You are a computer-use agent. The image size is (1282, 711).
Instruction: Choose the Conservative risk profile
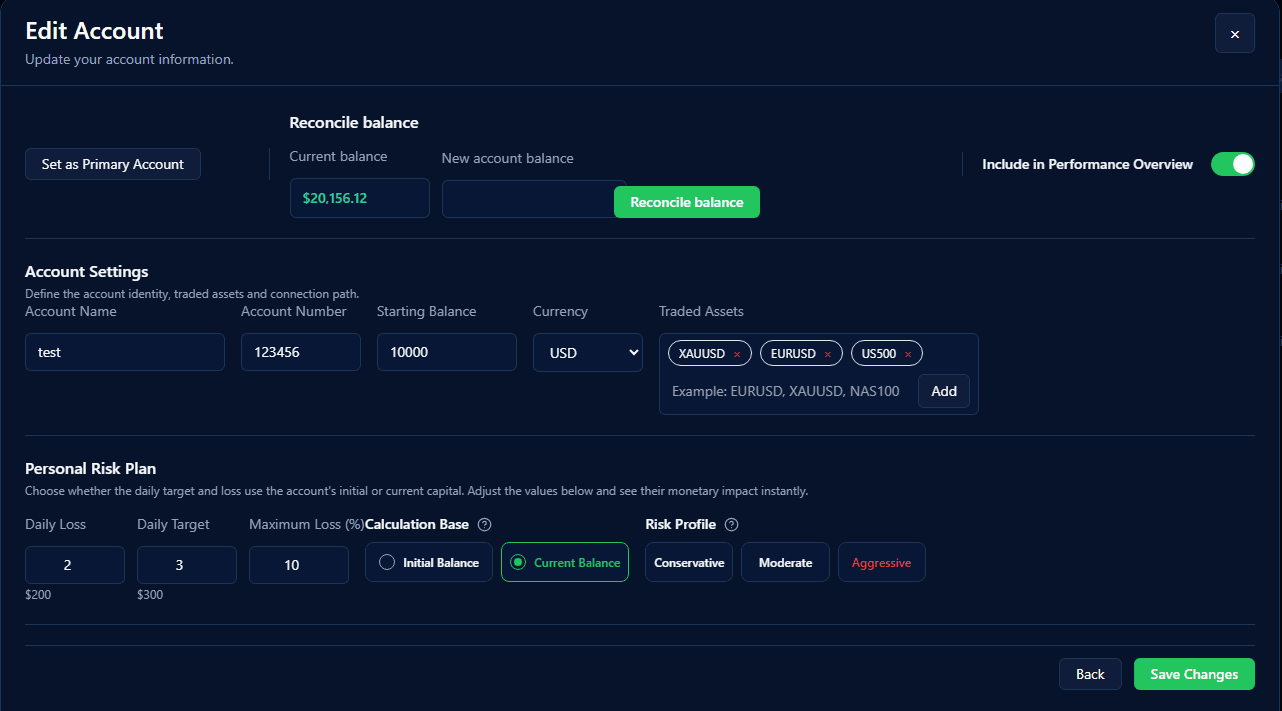click(689, 562)
